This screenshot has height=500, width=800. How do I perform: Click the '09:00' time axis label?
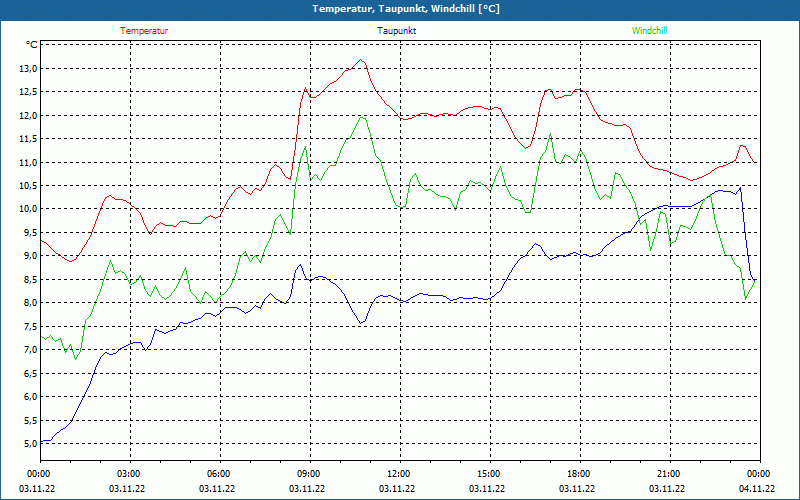point(310,474)
